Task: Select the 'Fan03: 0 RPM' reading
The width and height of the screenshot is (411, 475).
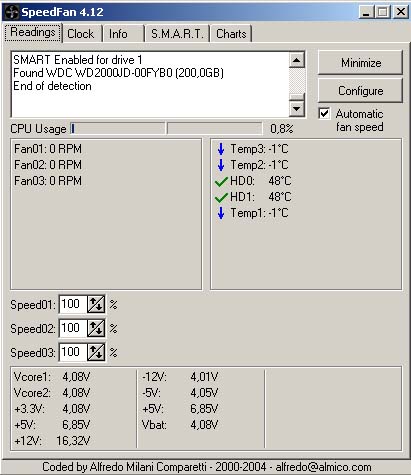Action: pyautogui.click(x=48, y=181)
